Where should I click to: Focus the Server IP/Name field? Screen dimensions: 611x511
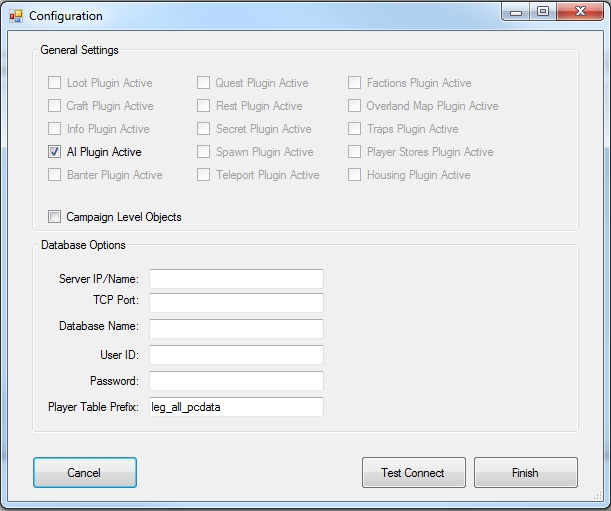236,278
